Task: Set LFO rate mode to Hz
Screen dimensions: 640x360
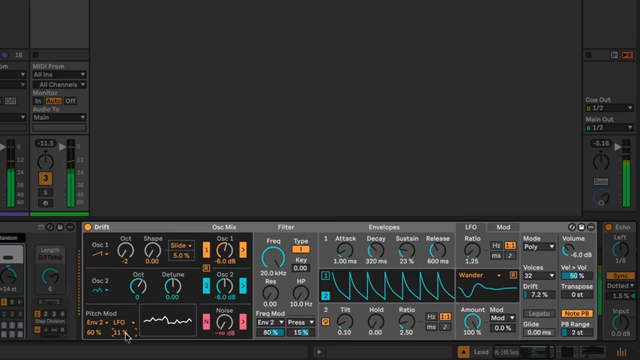Action: [496, 246]
